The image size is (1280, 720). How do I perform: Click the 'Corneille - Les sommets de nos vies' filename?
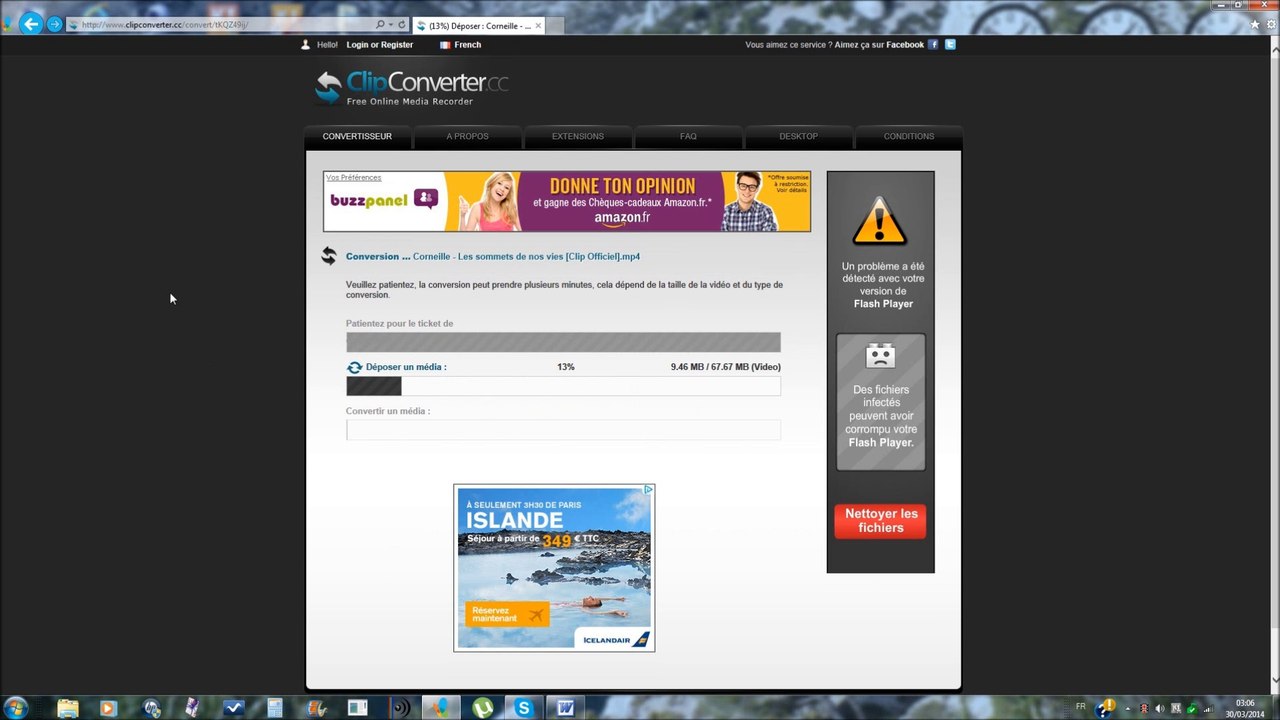(526, 257)
